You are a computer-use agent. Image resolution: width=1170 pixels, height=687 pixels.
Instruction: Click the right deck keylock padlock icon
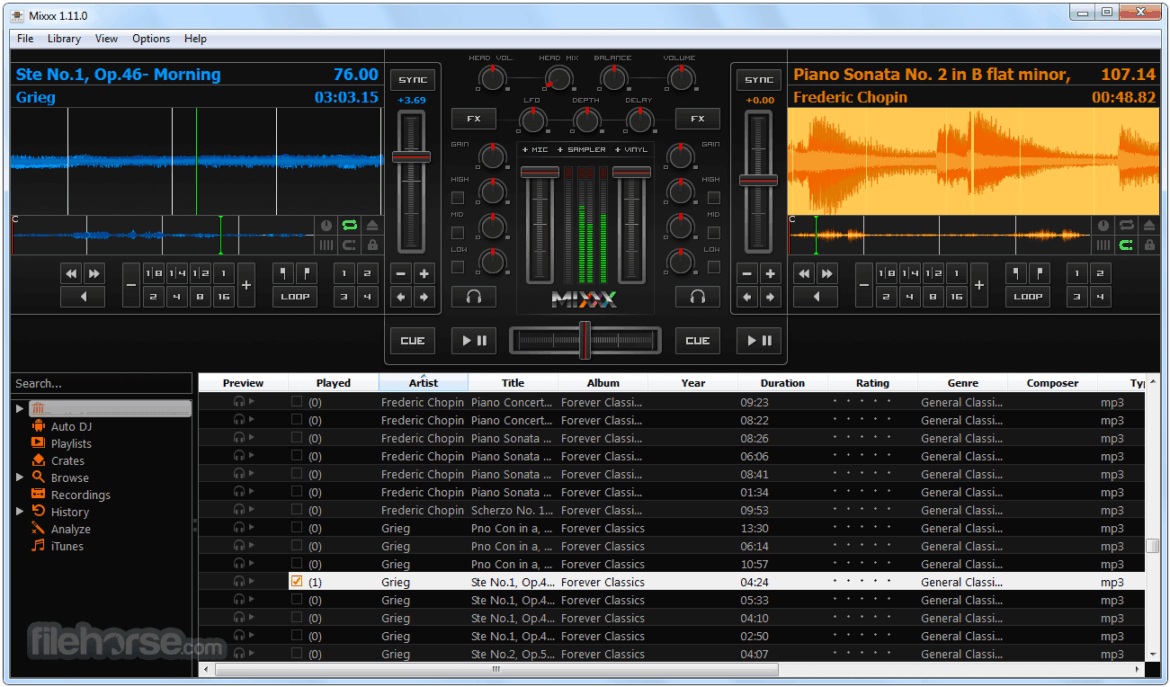(x=1149, y=245)
